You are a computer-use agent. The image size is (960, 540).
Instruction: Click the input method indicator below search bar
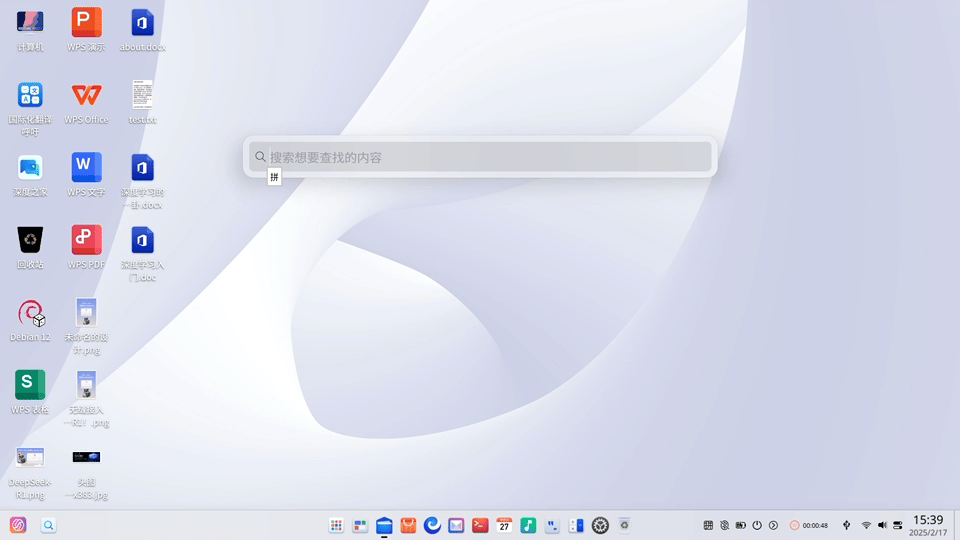(x=274, y=177)
